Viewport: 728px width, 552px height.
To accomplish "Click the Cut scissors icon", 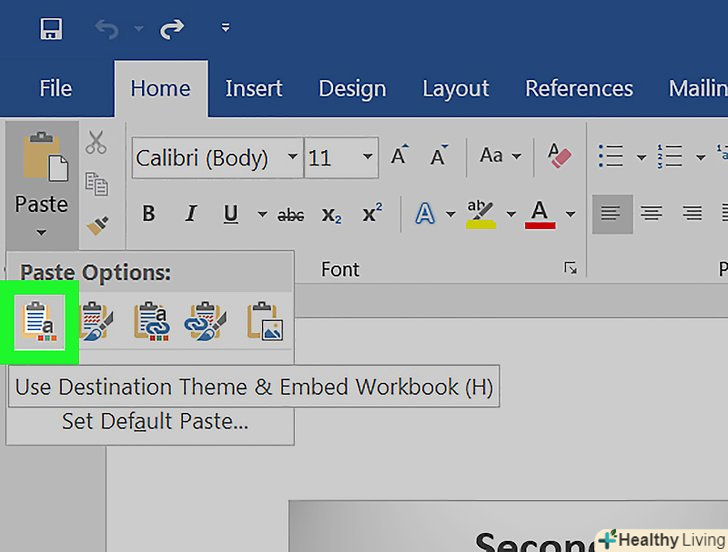I will click(96, 143).
